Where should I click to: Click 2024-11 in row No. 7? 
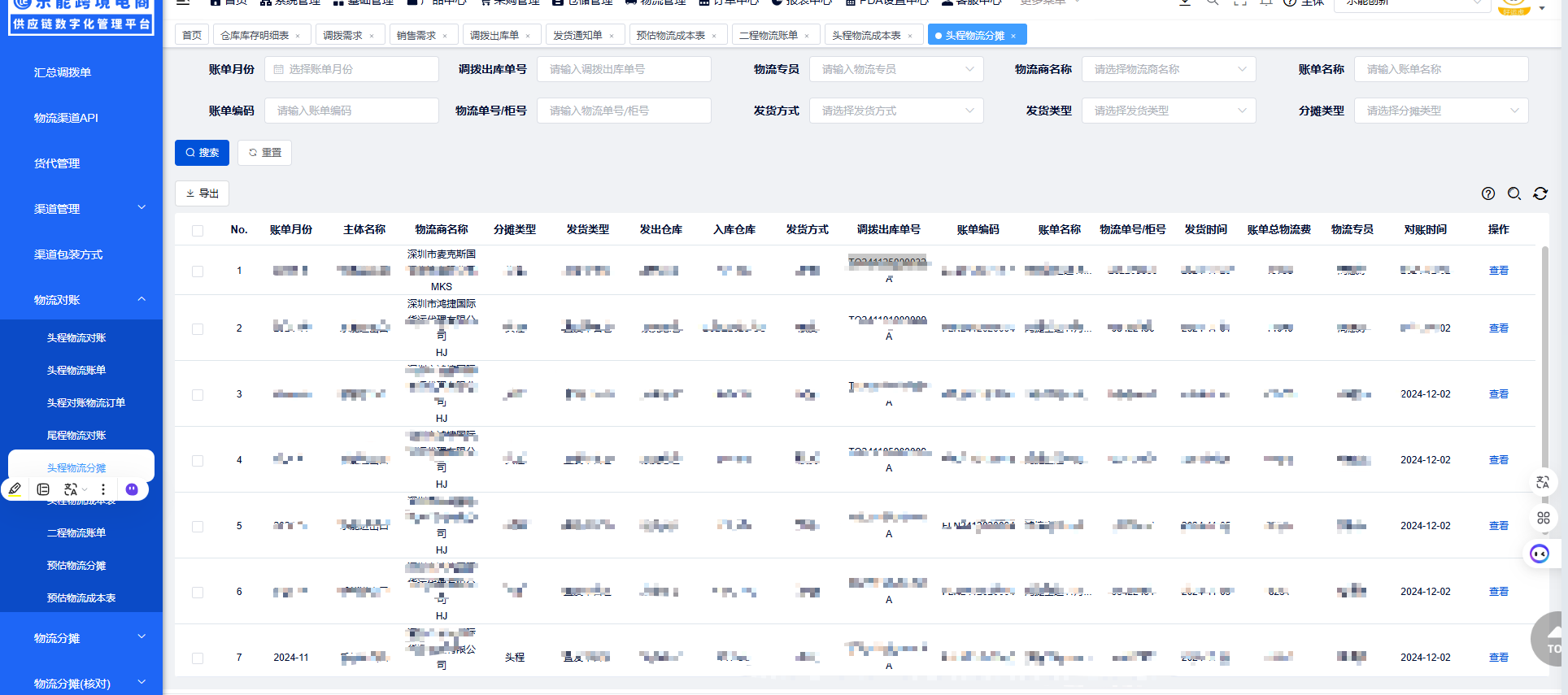291,658
